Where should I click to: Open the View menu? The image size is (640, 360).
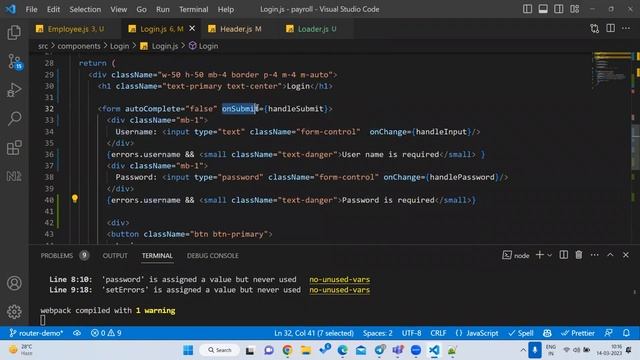tap(118, 9)
